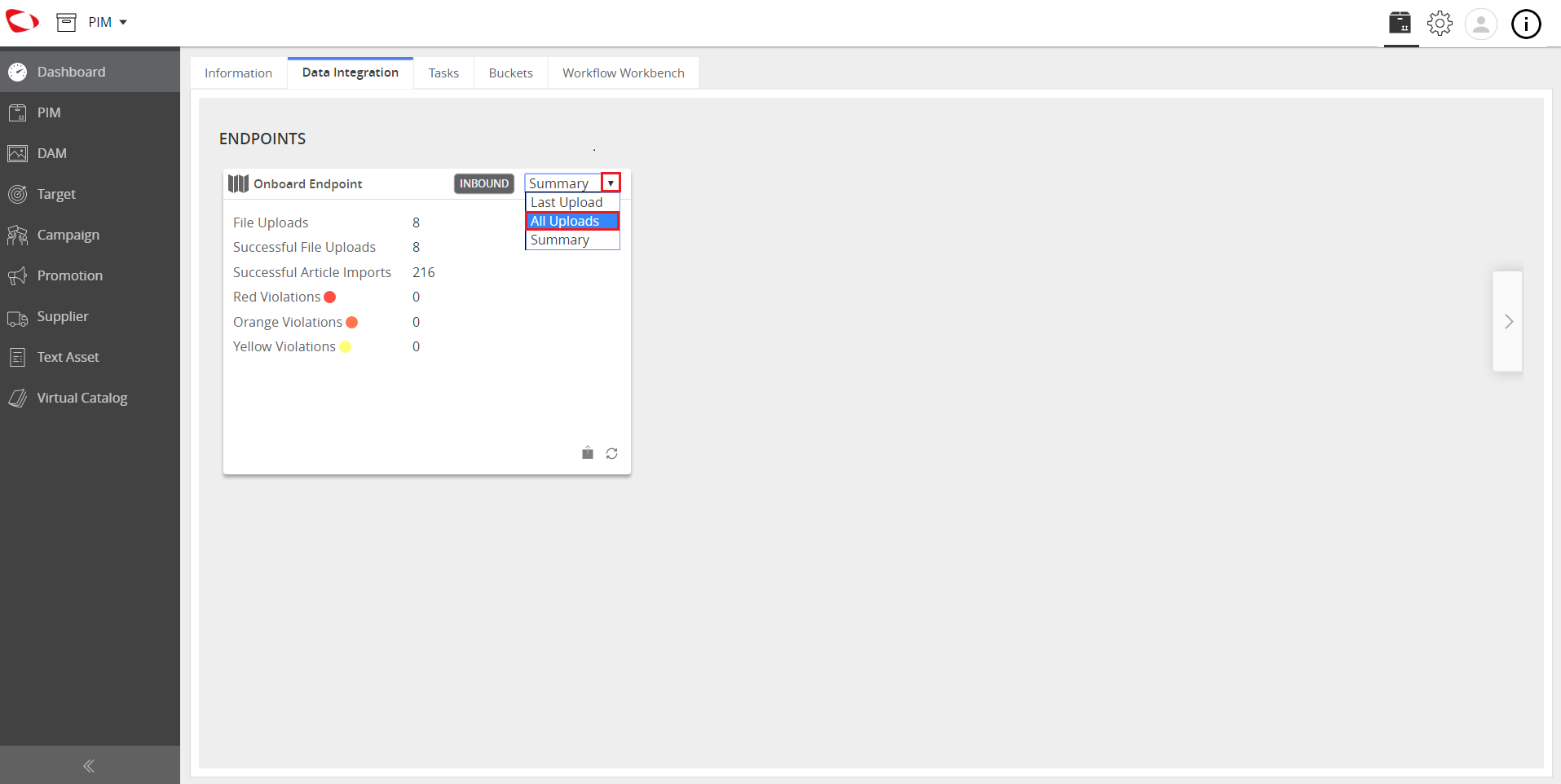Open the Target sidebar section

(x=90, y=194)
